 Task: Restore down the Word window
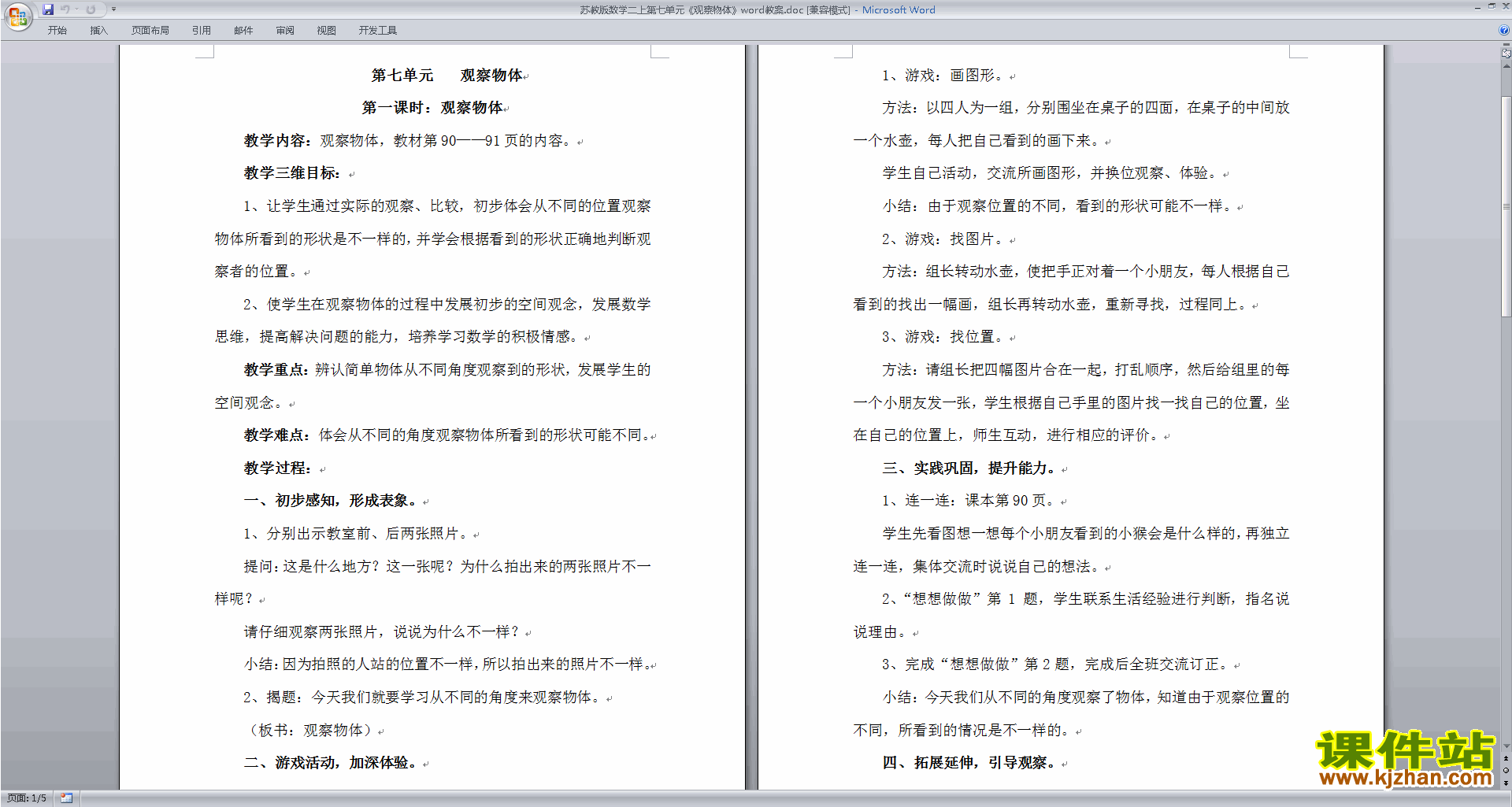pyautogui.click(x=1492, y=7)
